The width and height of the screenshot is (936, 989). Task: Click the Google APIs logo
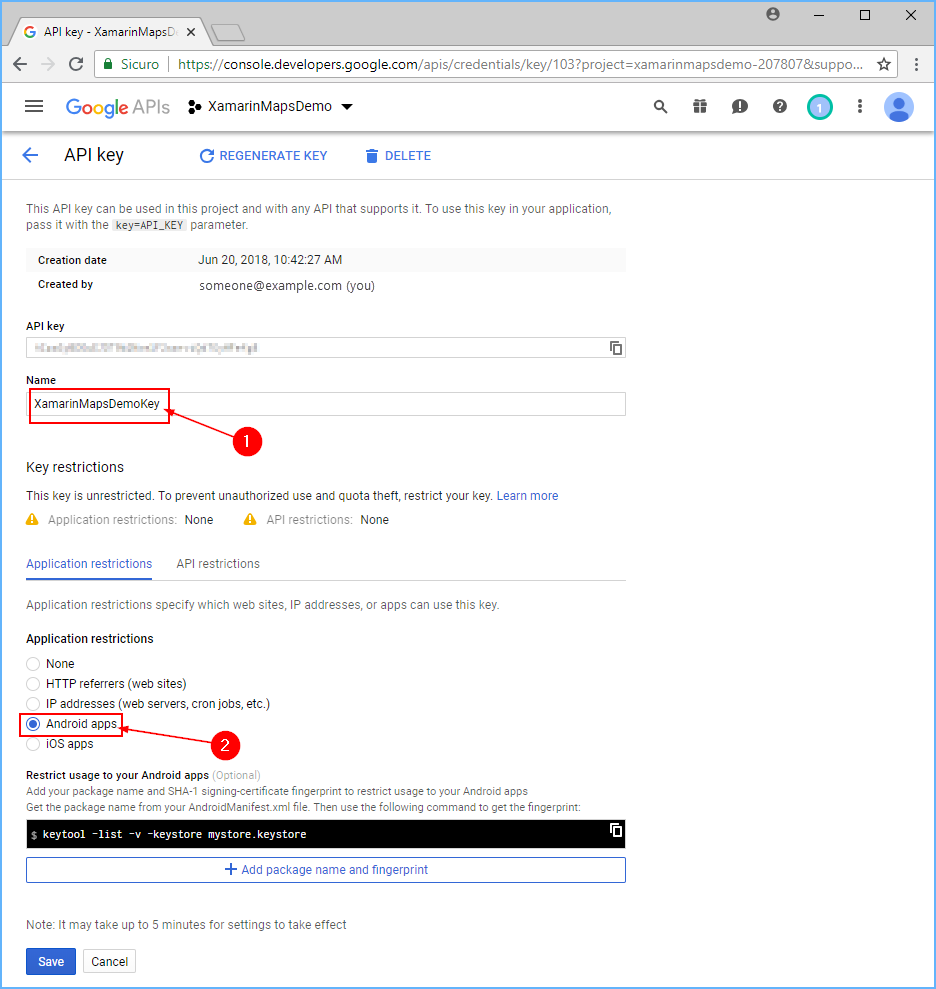click(x=118, y=107)
